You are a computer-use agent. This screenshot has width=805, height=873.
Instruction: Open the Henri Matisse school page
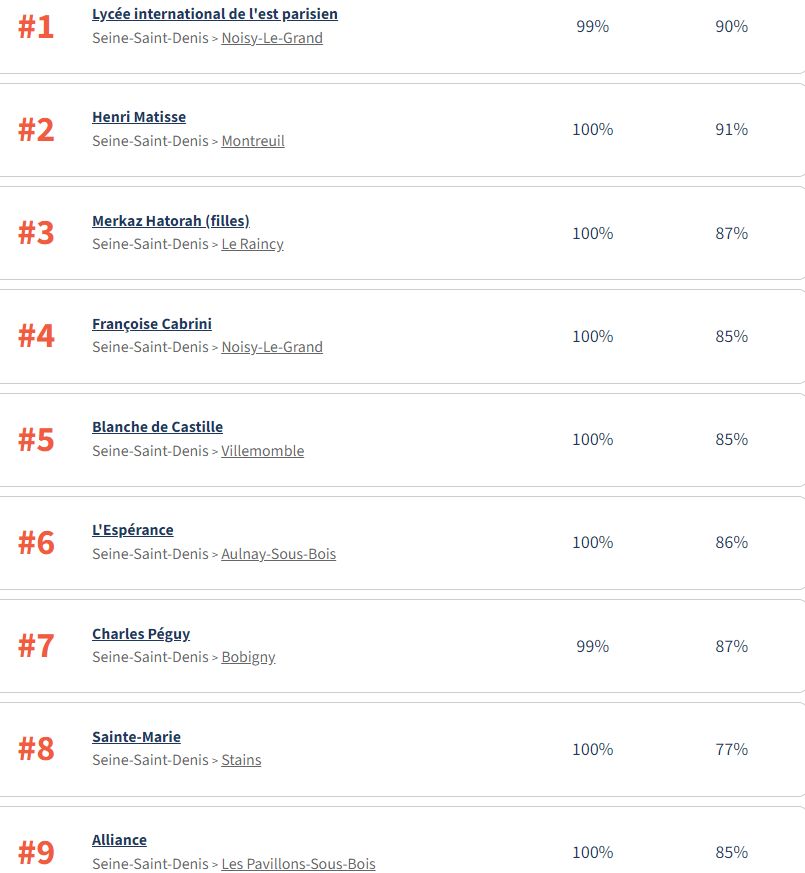[139, 117]
